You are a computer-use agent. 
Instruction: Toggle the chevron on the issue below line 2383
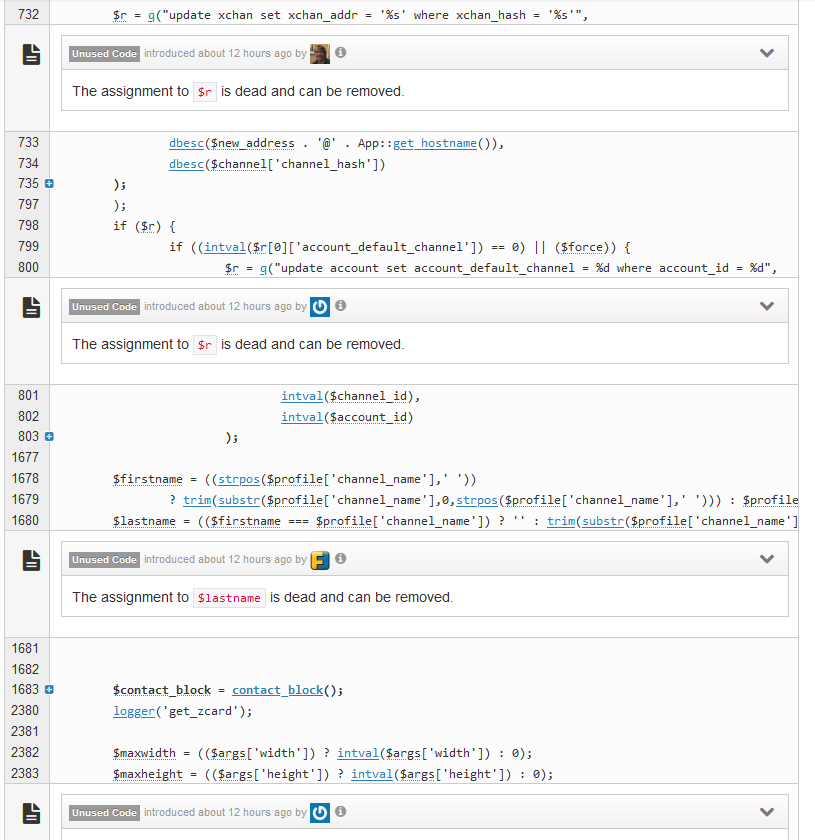pos(767,812)
